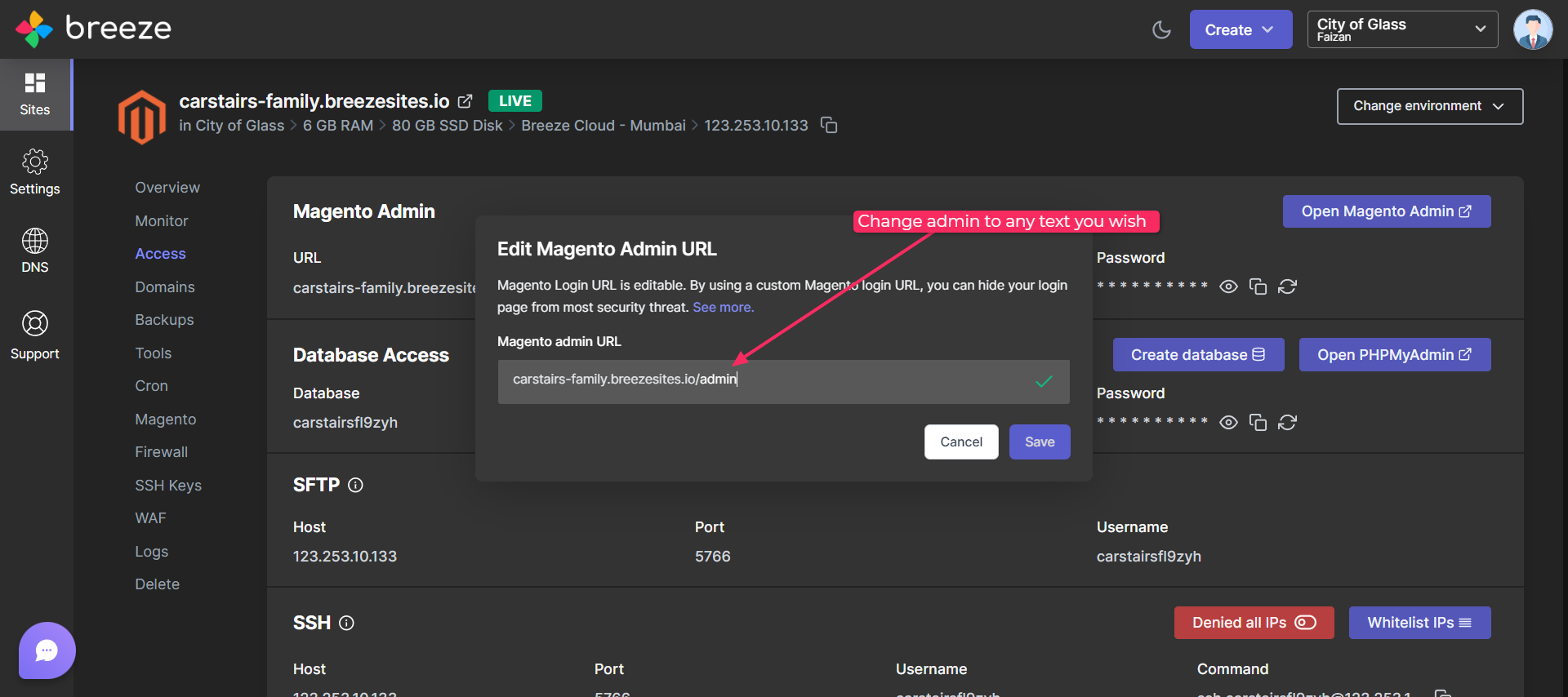Open Delete section

click(x=157, y=584)
